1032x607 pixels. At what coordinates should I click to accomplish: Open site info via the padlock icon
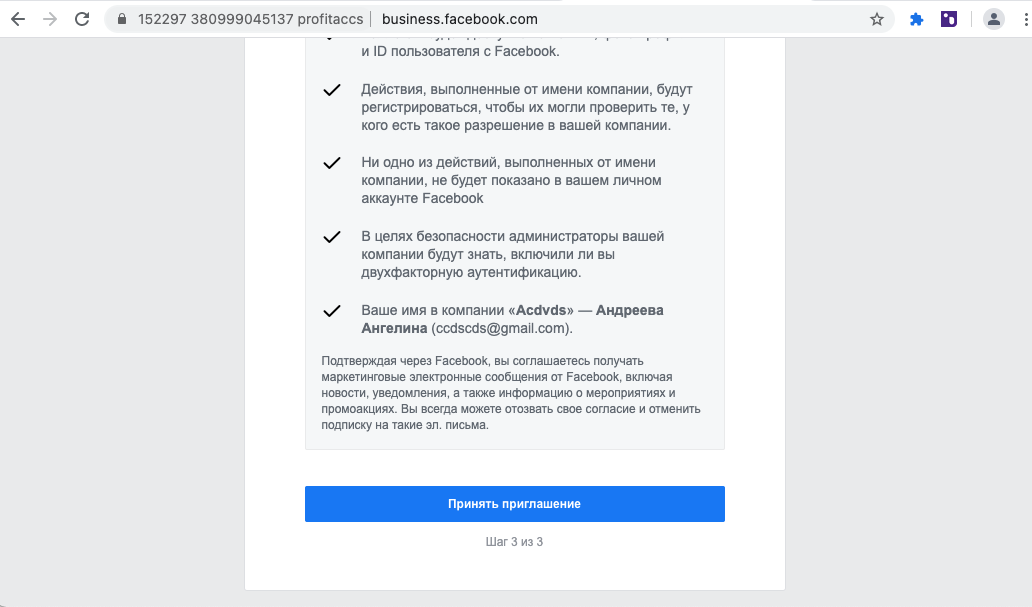122,19
